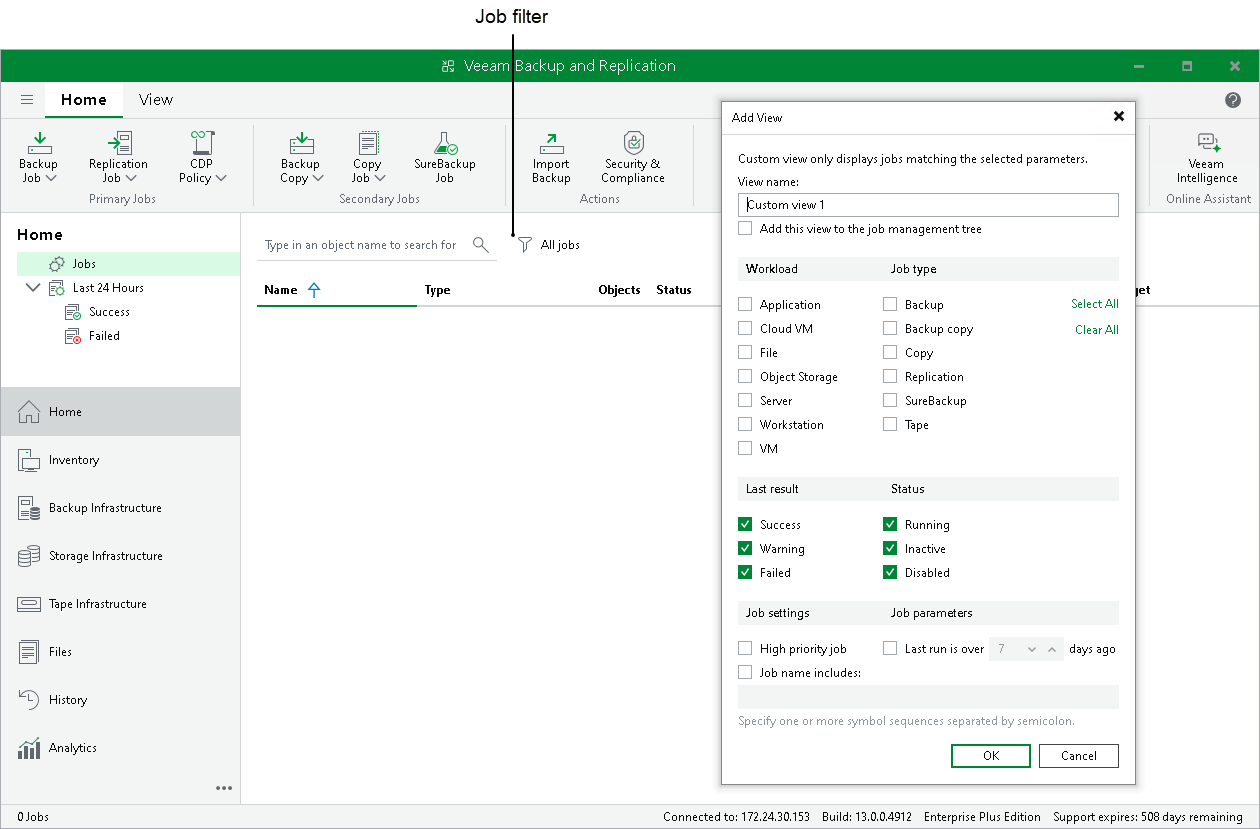Expand the CDP Policy dropdown arrow

coord(221,178)
